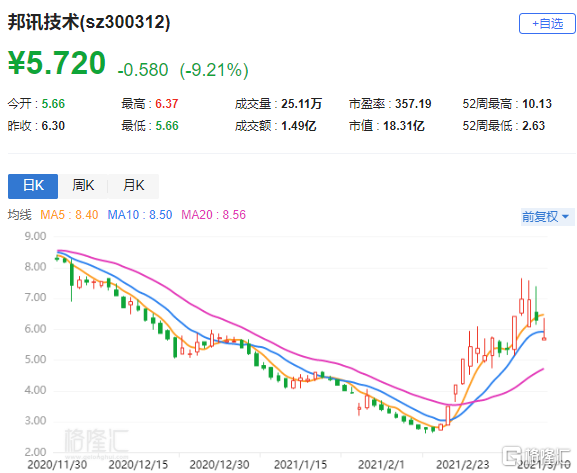
Task: Click the 2020/12/15 date axis label
Action: (138, 465)
